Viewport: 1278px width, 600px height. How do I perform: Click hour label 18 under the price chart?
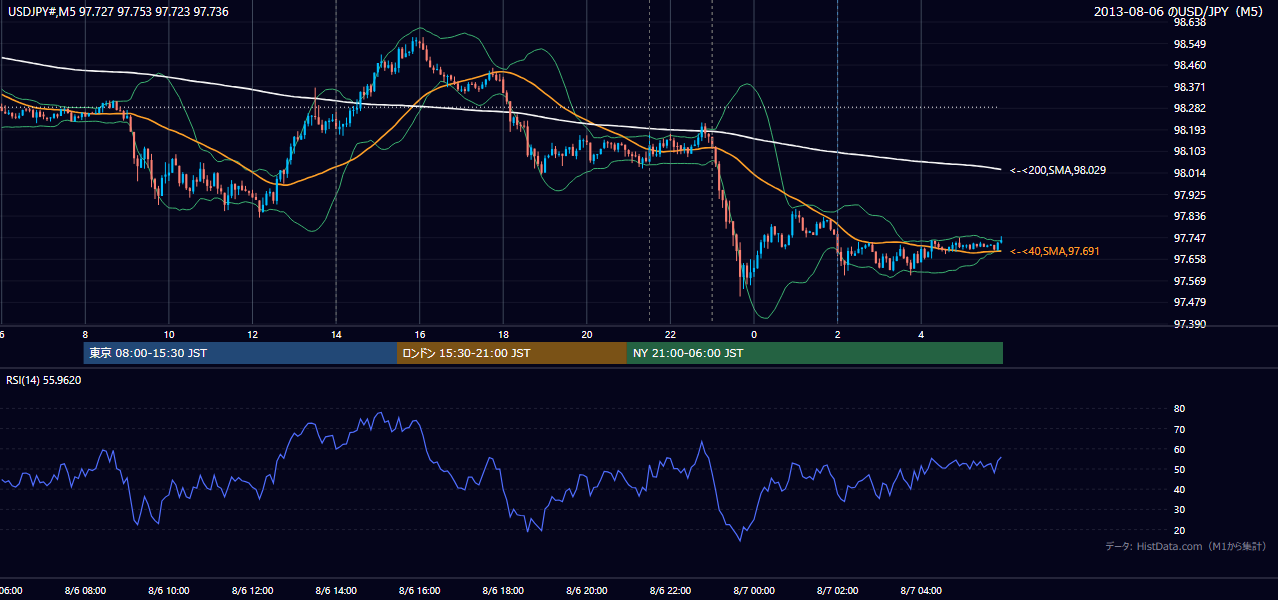503,334
